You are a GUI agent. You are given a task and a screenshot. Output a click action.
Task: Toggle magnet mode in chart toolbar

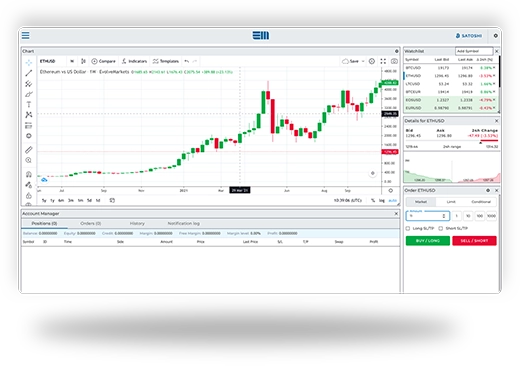(29, 174)
